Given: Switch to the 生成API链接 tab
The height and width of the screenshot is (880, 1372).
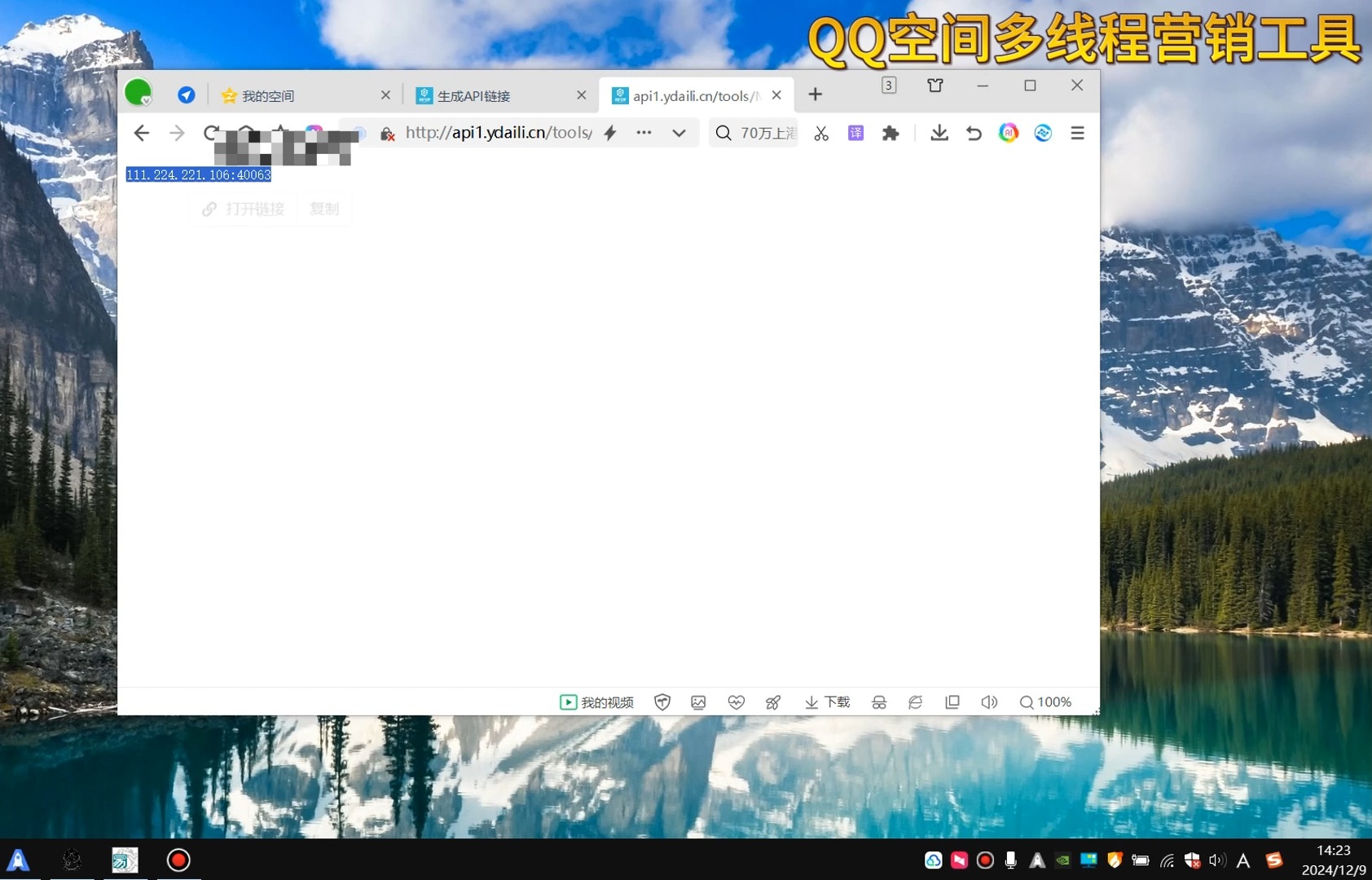Looking at the screenshot, I should [x=473, y=95].
